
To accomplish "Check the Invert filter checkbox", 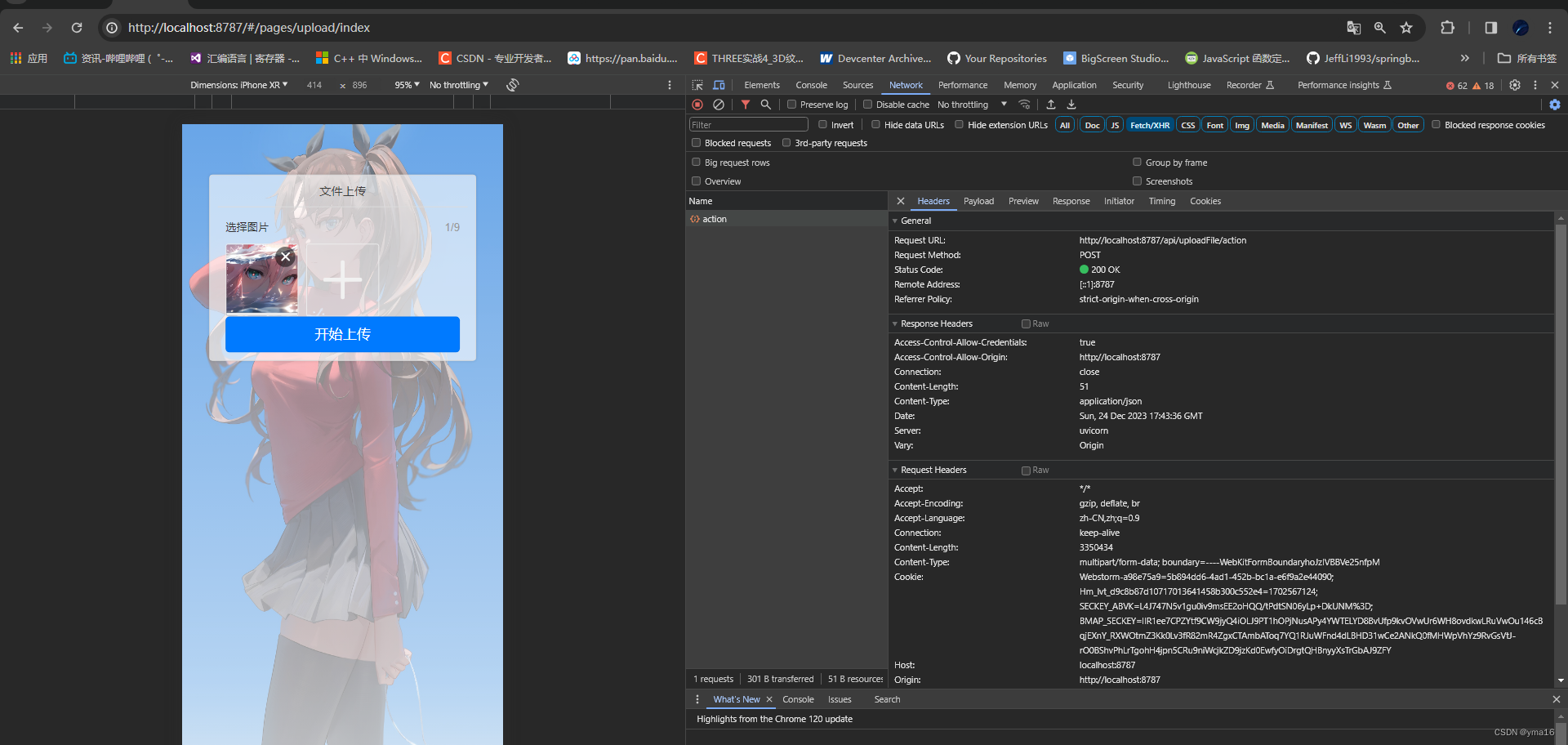I will pyautogui.click(x=823, y=125).
